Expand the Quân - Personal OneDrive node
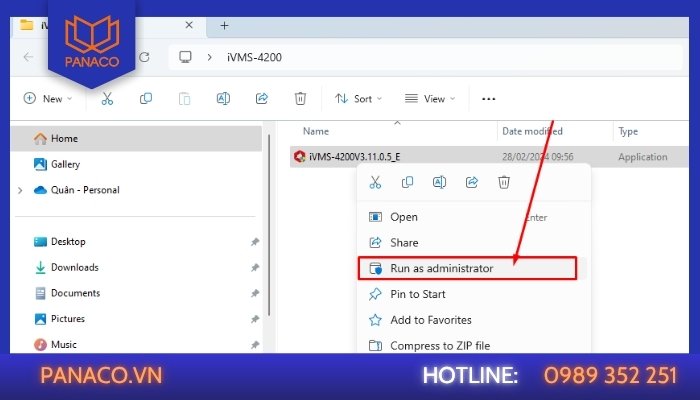 tap(20, 191)
